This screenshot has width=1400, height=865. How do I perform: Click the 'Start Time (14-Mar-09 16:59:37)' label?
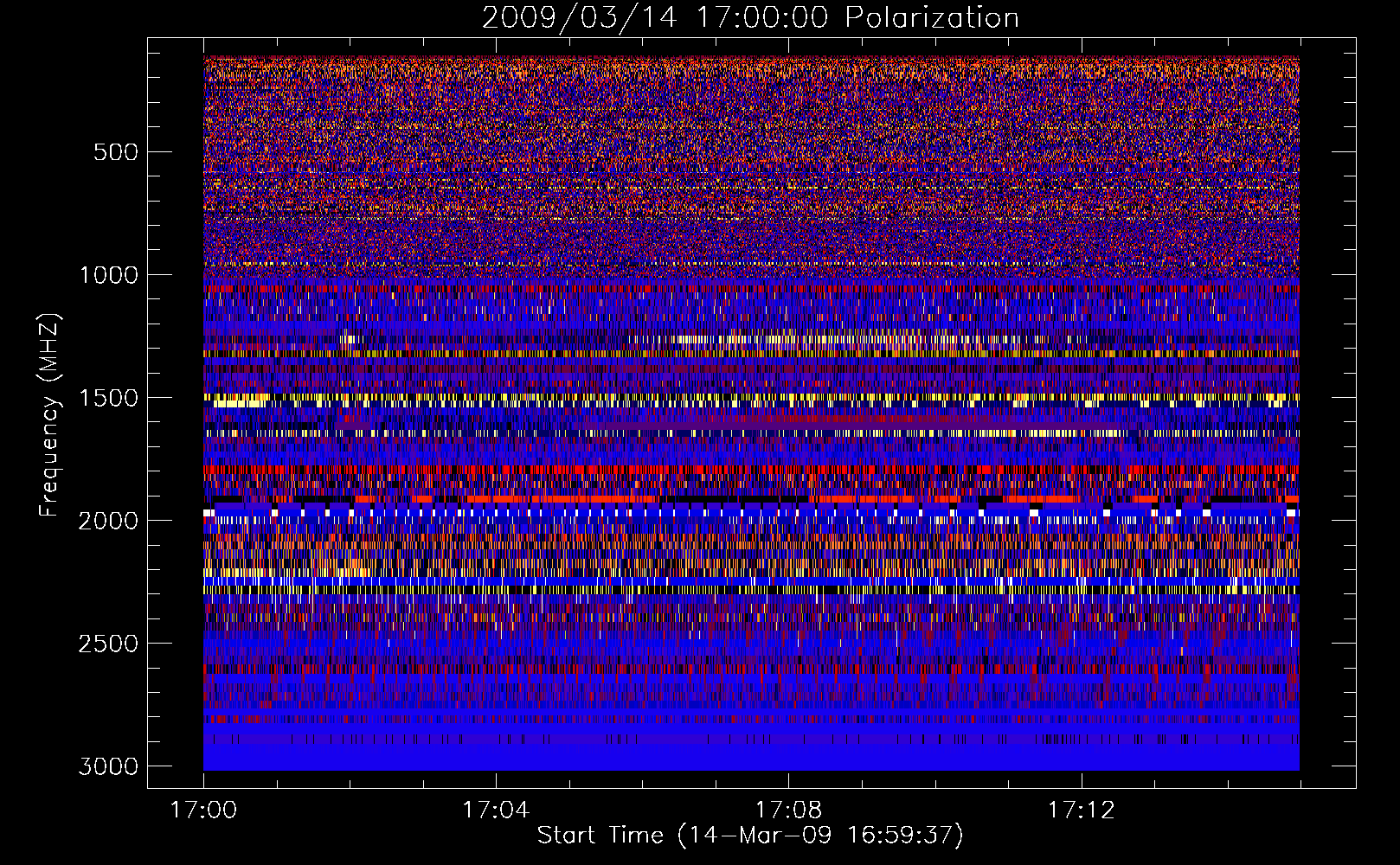[750, 836]
